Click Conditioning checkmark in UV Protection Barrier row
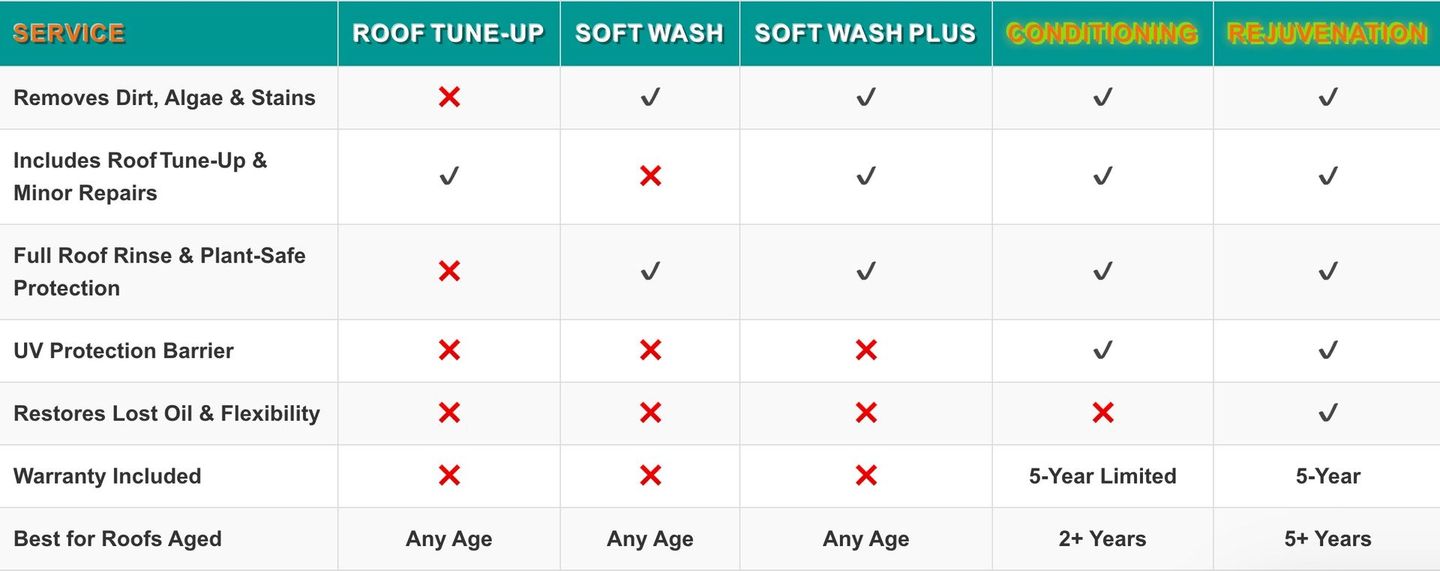The width and height of the screenshot is (1440, 571). 1102,350
